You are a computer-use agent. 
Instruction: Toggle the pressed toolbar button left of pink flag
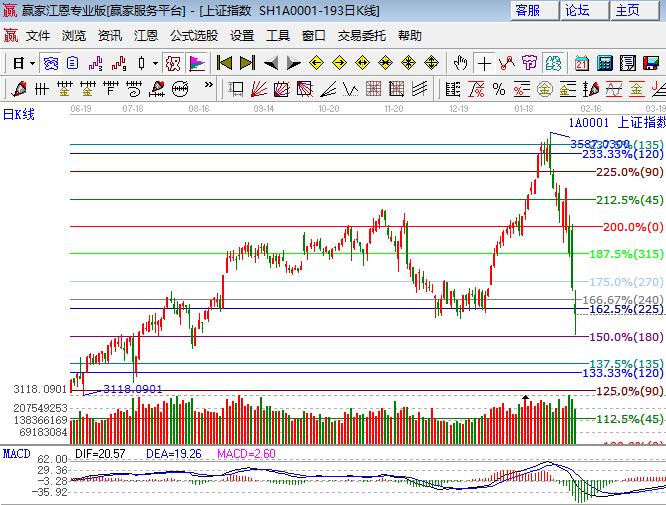point(173,63)
